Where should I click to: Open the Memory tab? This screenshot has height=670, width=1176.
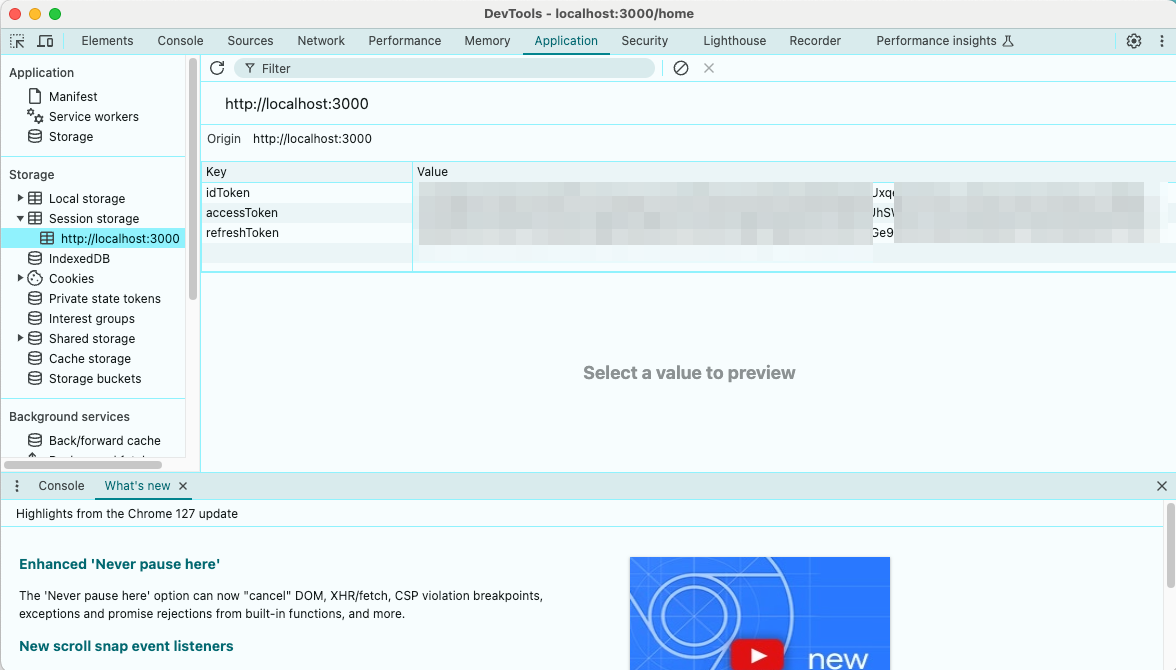tap(488, 41)
